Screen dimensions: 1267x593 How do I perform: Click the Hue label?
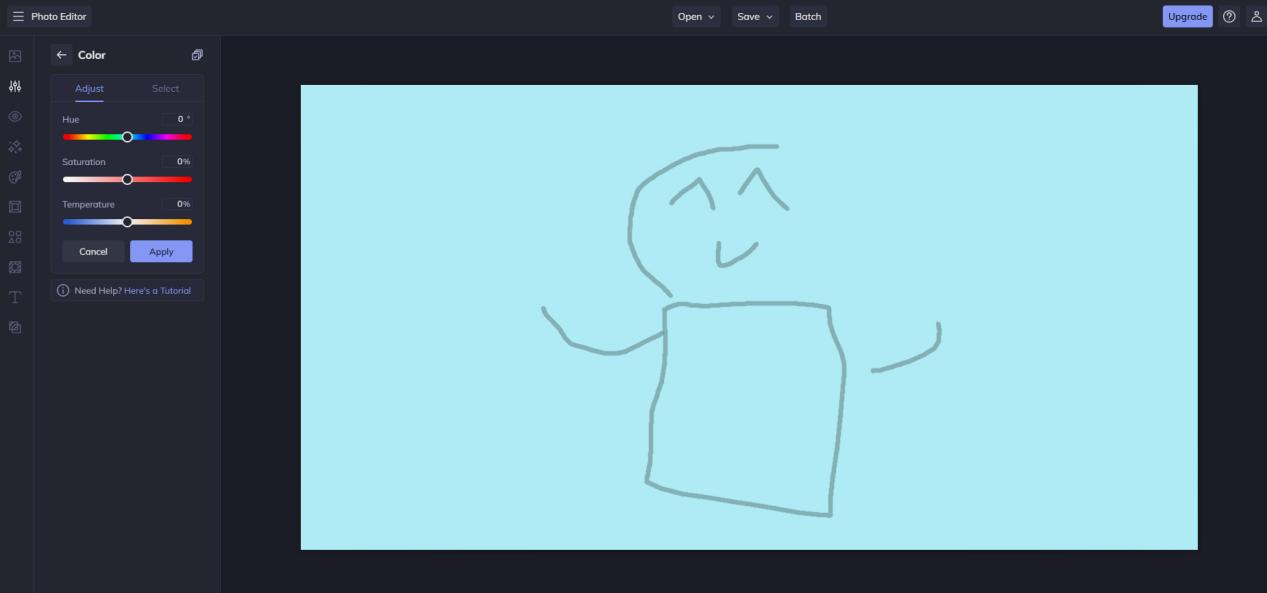(70, 119)
